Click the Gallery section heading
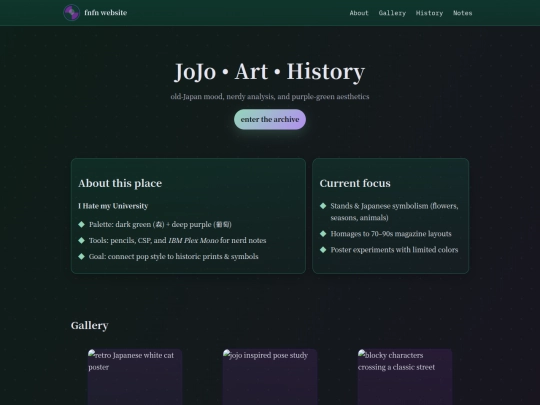 pos(90,325)
